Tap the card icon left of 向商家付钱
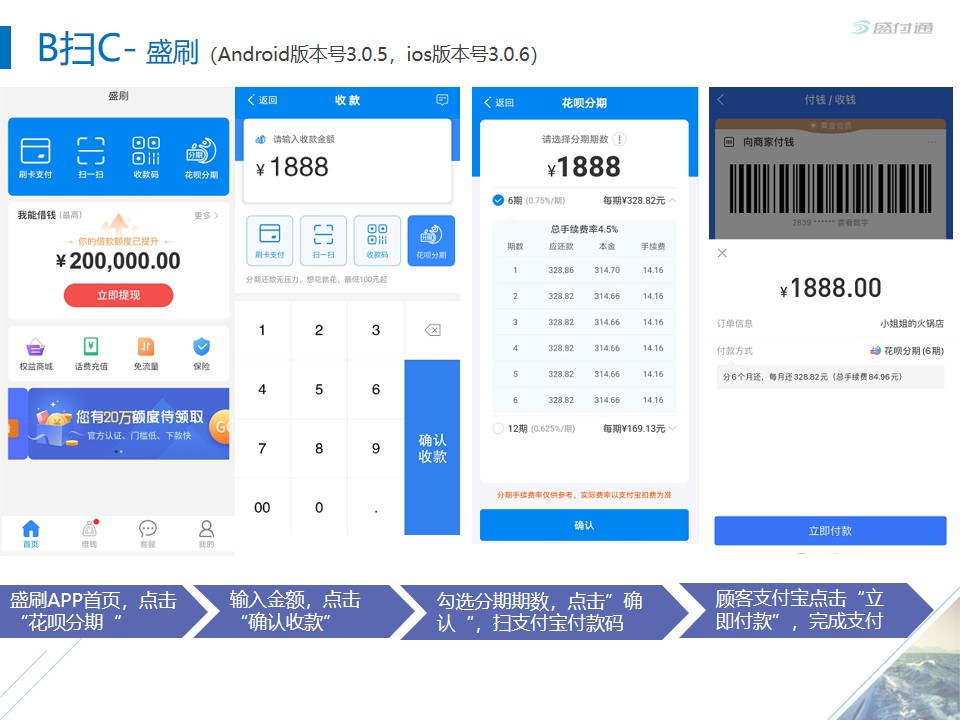This screenshot has width=960, height=720. click(x=729, y=142)
